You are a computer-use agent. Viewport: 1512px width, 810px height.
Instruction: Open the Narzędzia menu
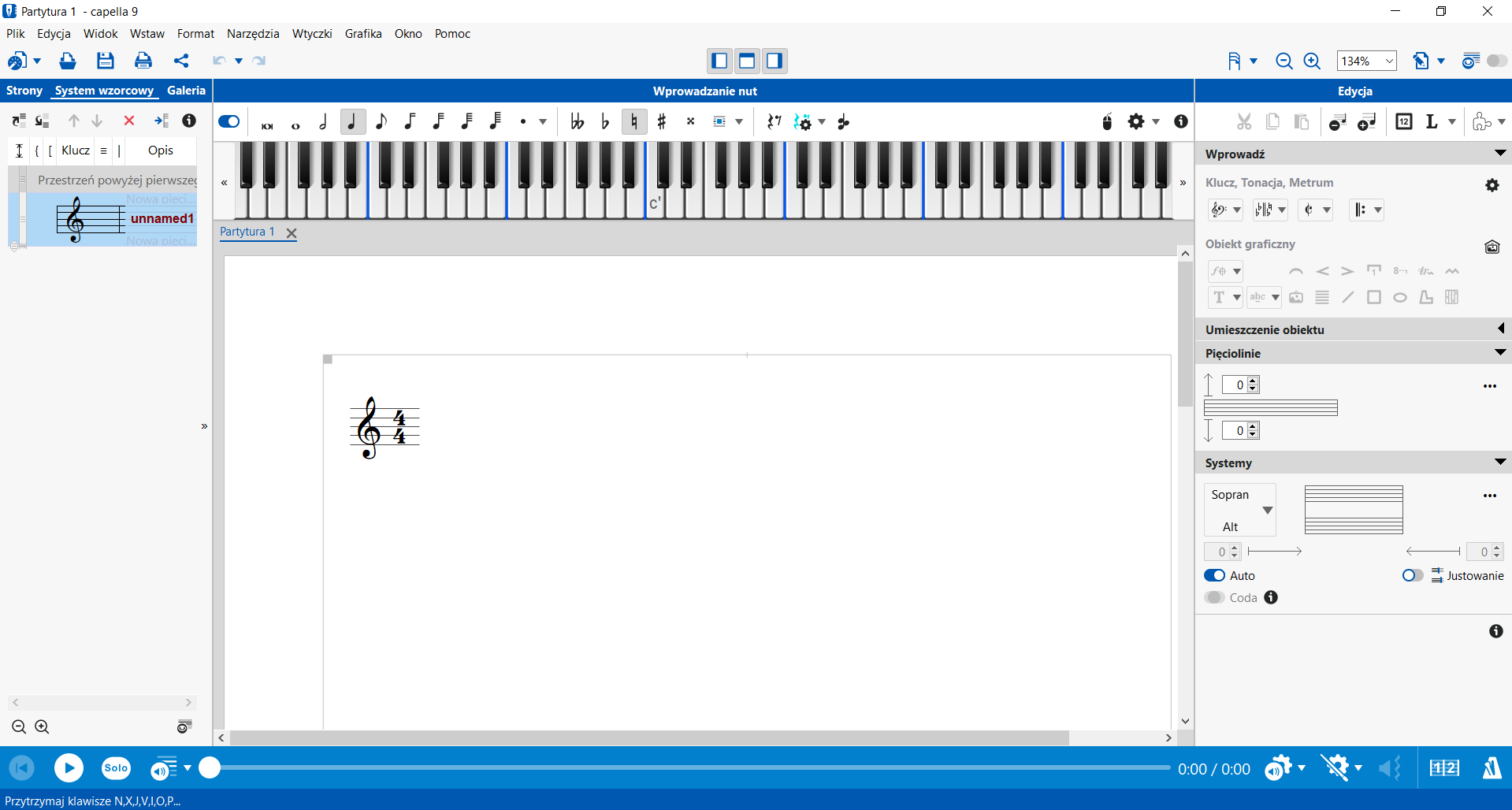point(253,34)
